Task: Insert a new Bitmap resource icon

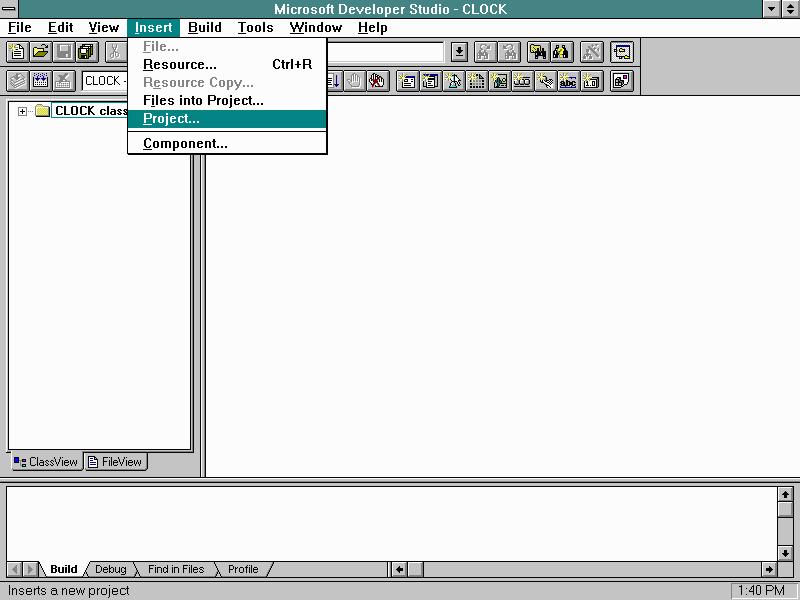Action: (500, 81)
